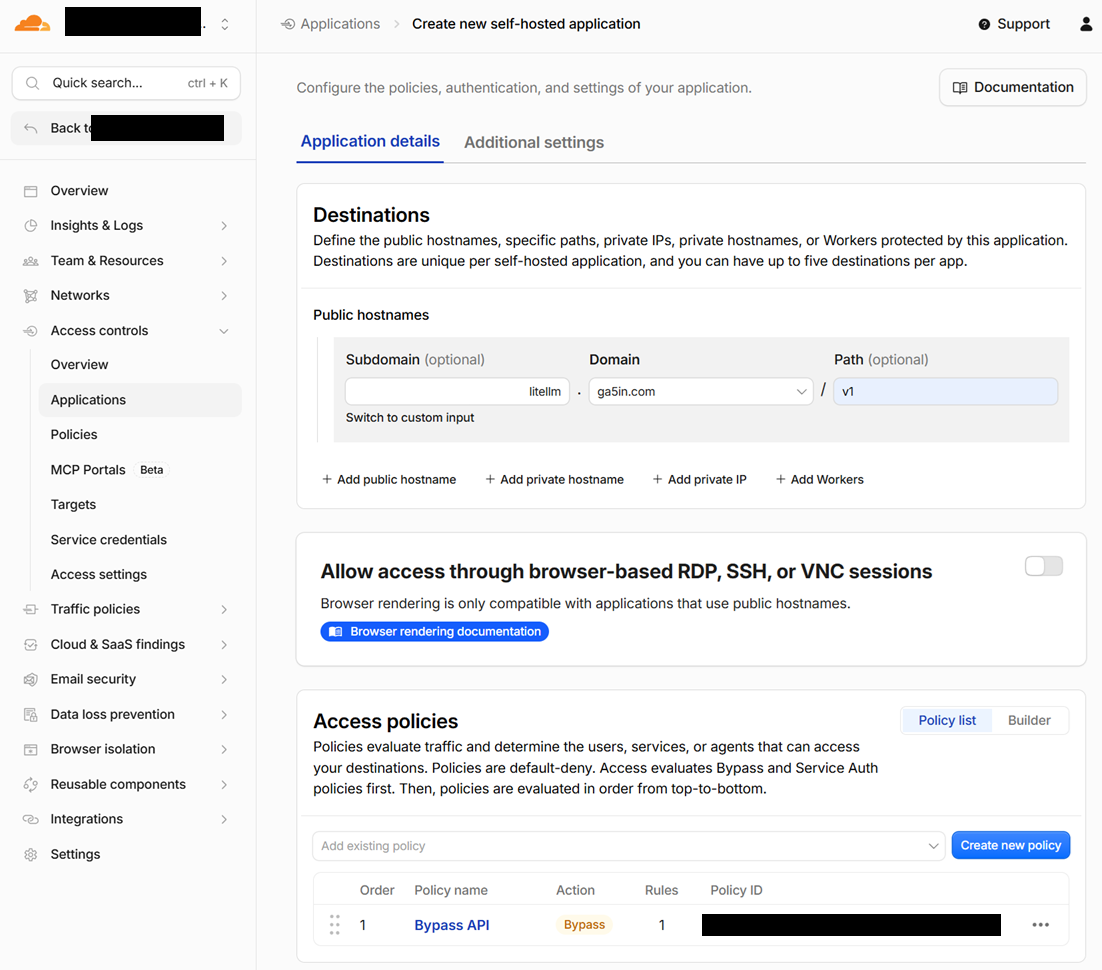Click the Back to account button

coord(127,128)
